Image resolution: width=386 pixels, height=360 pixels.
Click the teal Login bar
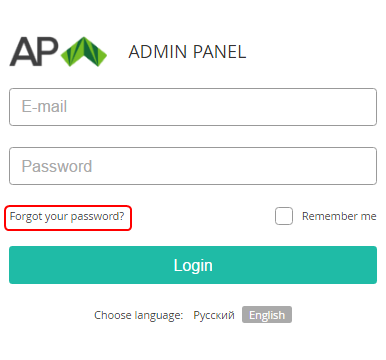(193, 265)
